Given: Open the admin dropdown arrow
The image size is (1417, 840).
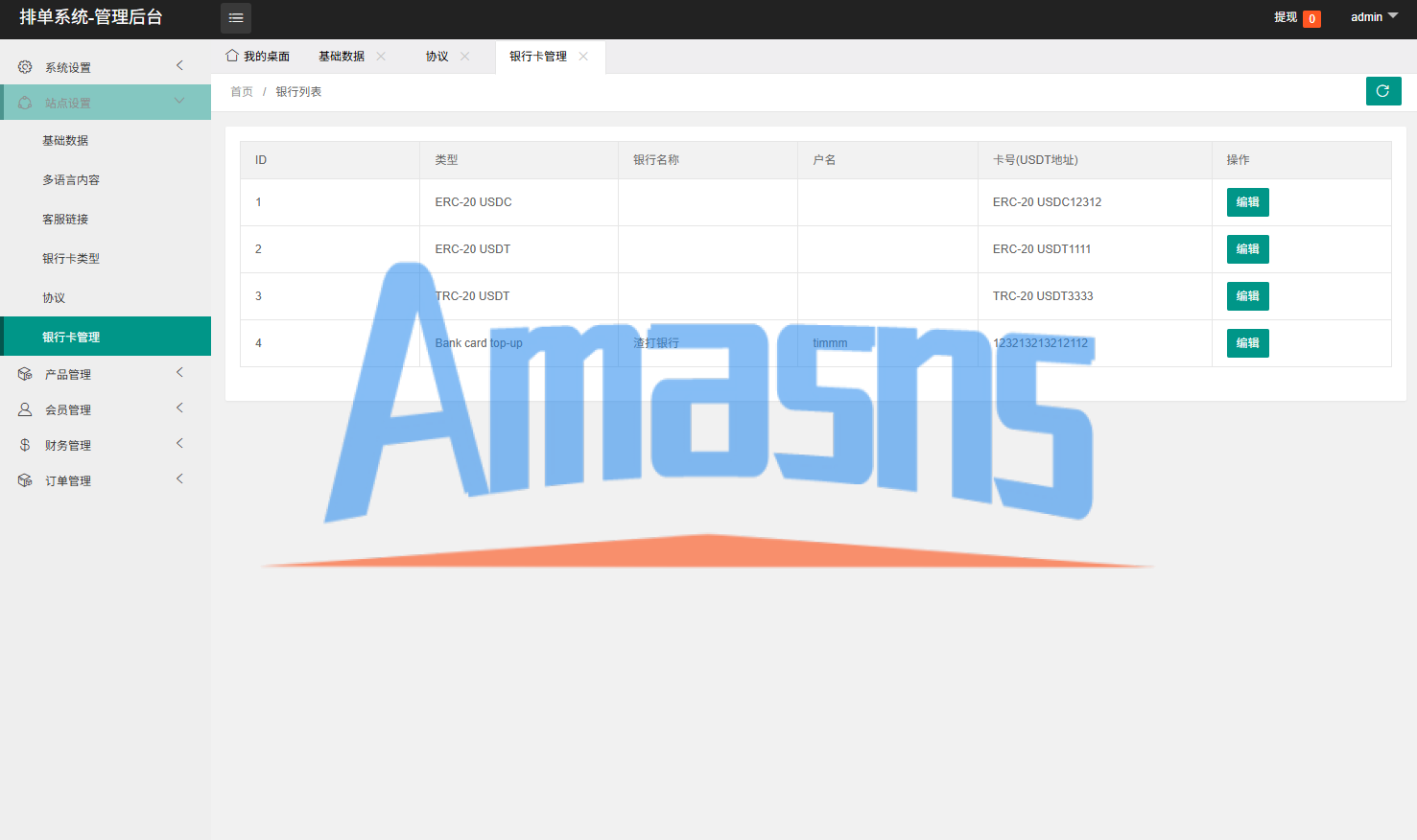Looking at the screenshot, I should click(x=1393, y=16).
